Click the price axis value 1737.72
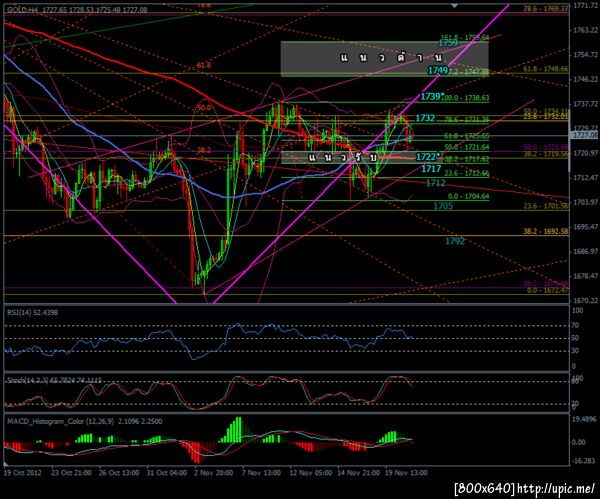The height and width of the screenshot is (499, 600). 585,104
